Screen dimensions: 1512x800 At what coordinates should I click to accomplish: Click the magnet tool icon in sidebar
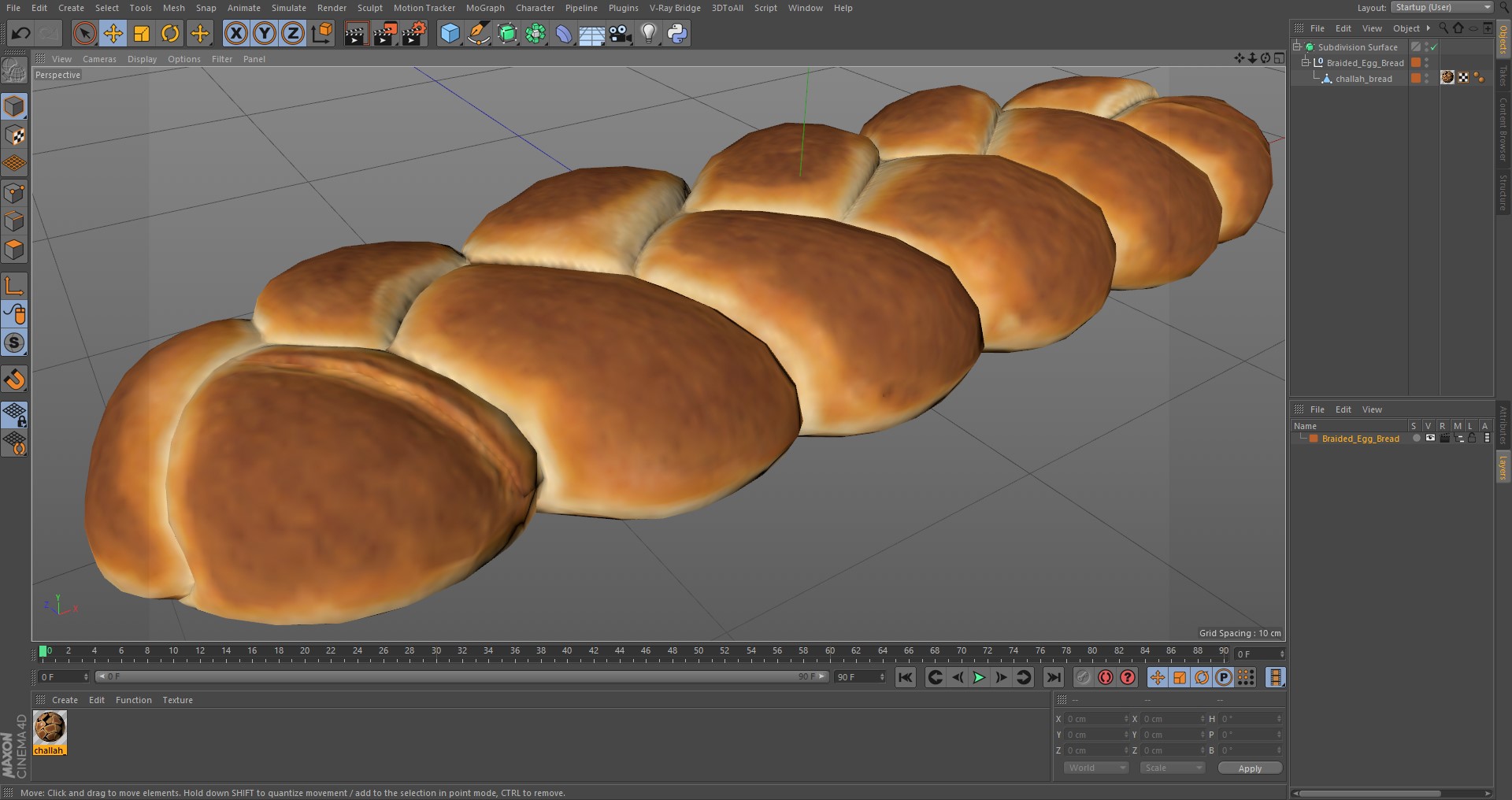[x=14, y=380]
